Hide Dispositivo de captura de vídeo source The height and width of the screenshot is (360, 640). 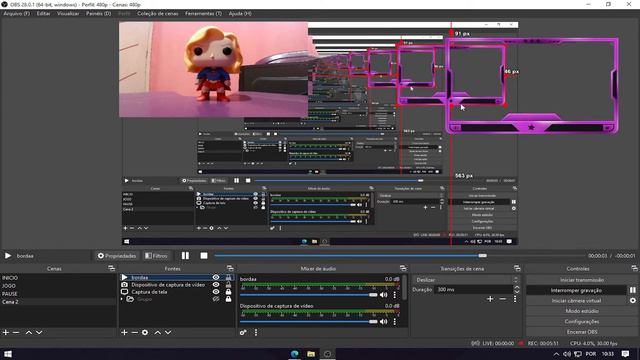(216, 285)
